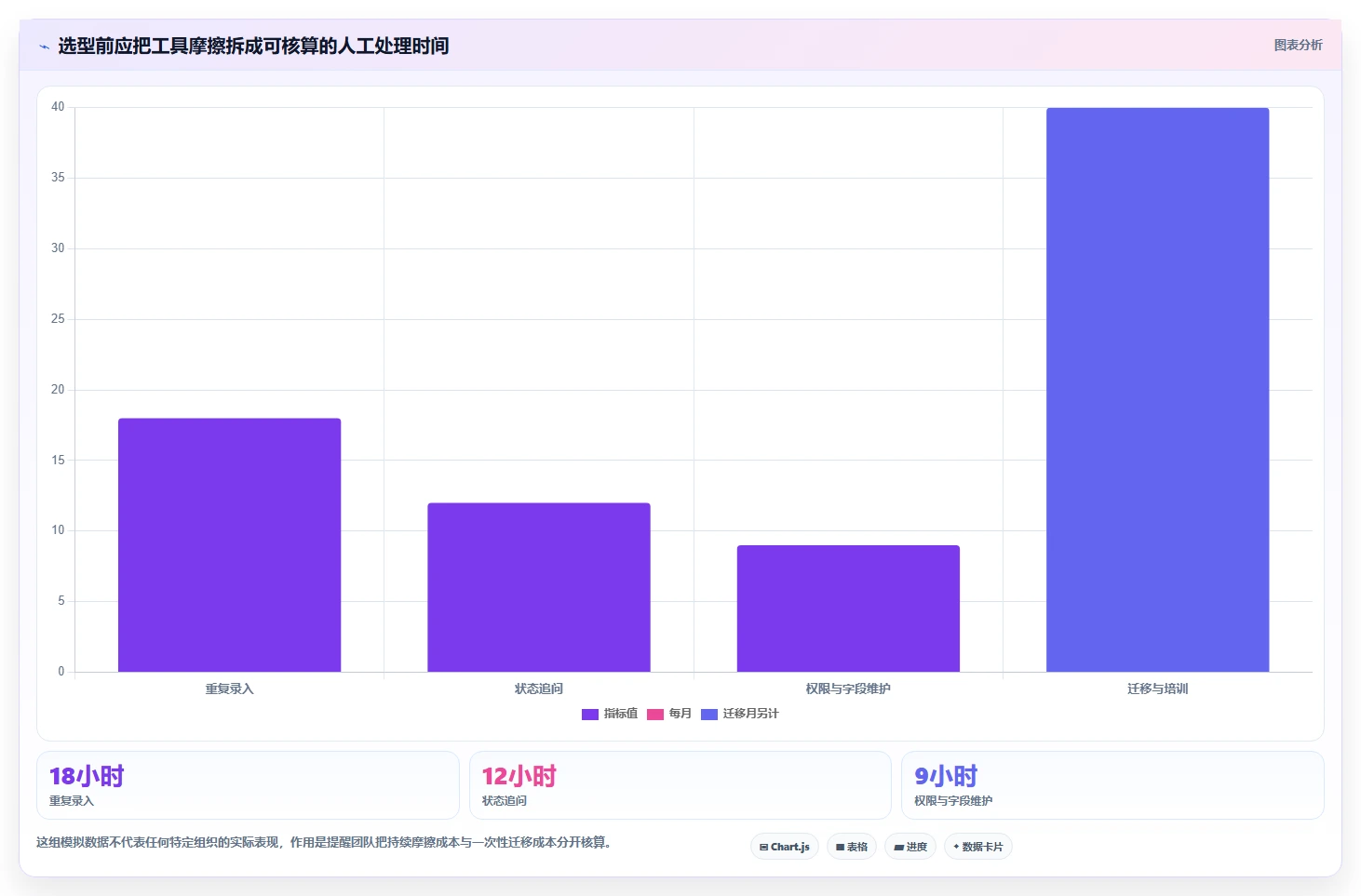Click the 重复录入 x-axis label

(x=229, y=689)
